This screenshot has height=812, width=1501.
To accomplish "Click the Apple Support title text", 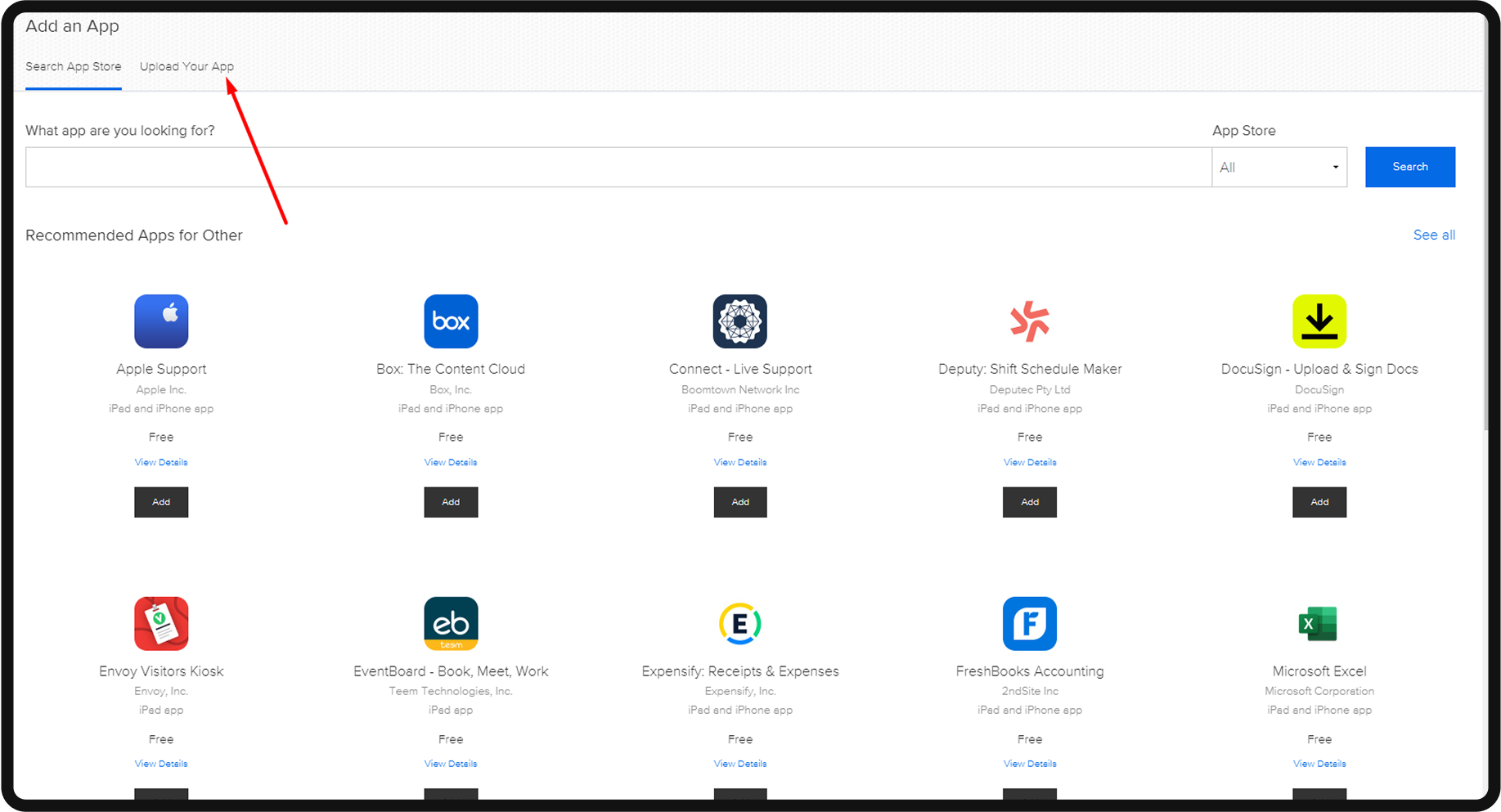I will [x=161, y=369].
